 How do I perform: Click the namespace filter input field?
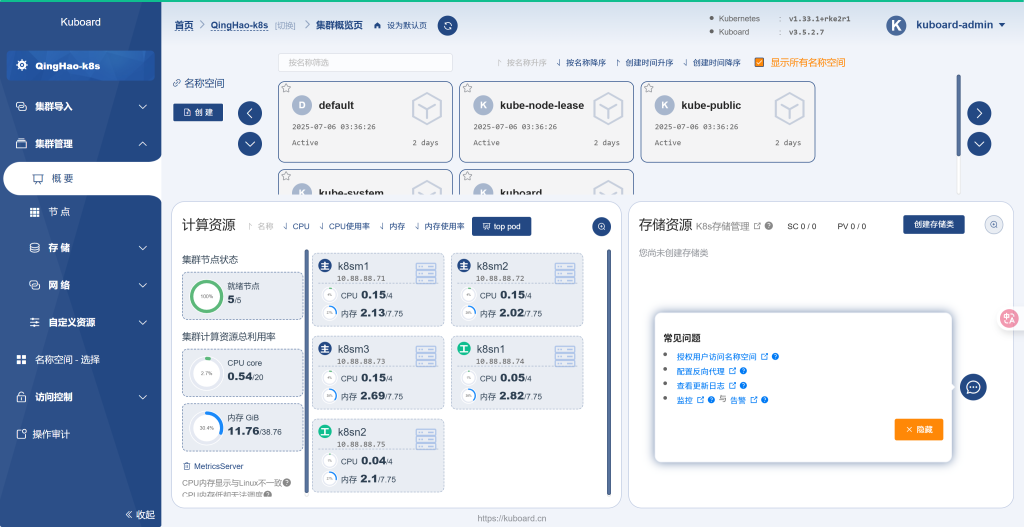click(x=365, y=62)
